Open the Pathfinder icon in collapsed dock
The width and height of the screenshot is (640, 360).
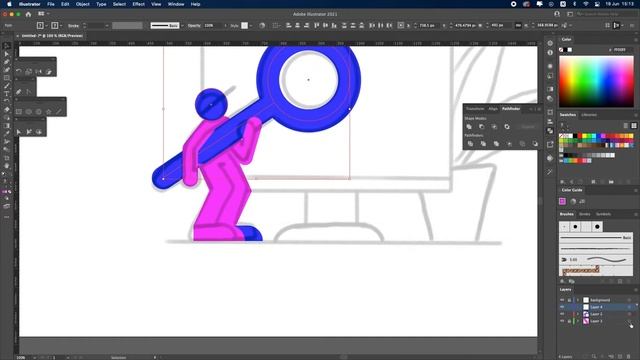click(x=550, y=131)
